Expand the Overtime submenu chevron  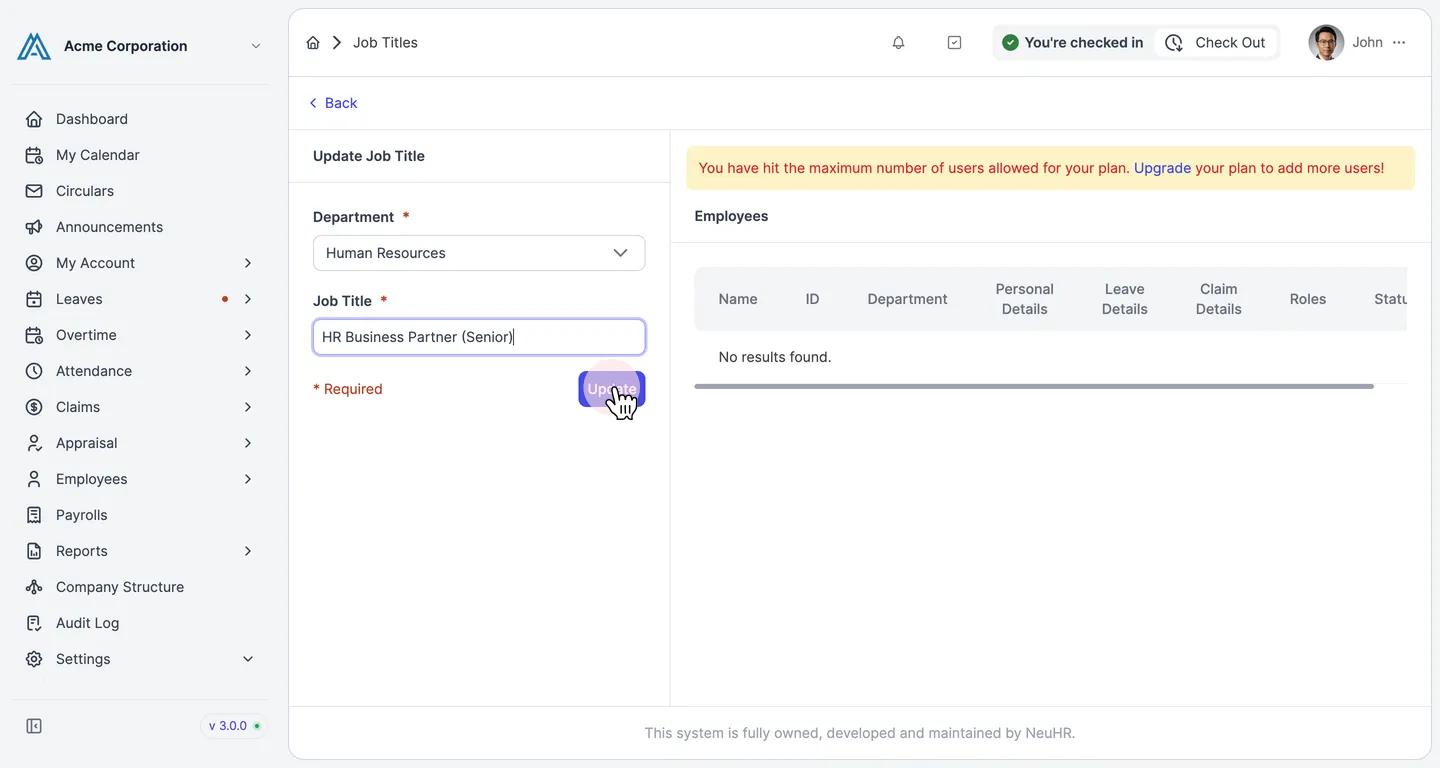point(248,335)
